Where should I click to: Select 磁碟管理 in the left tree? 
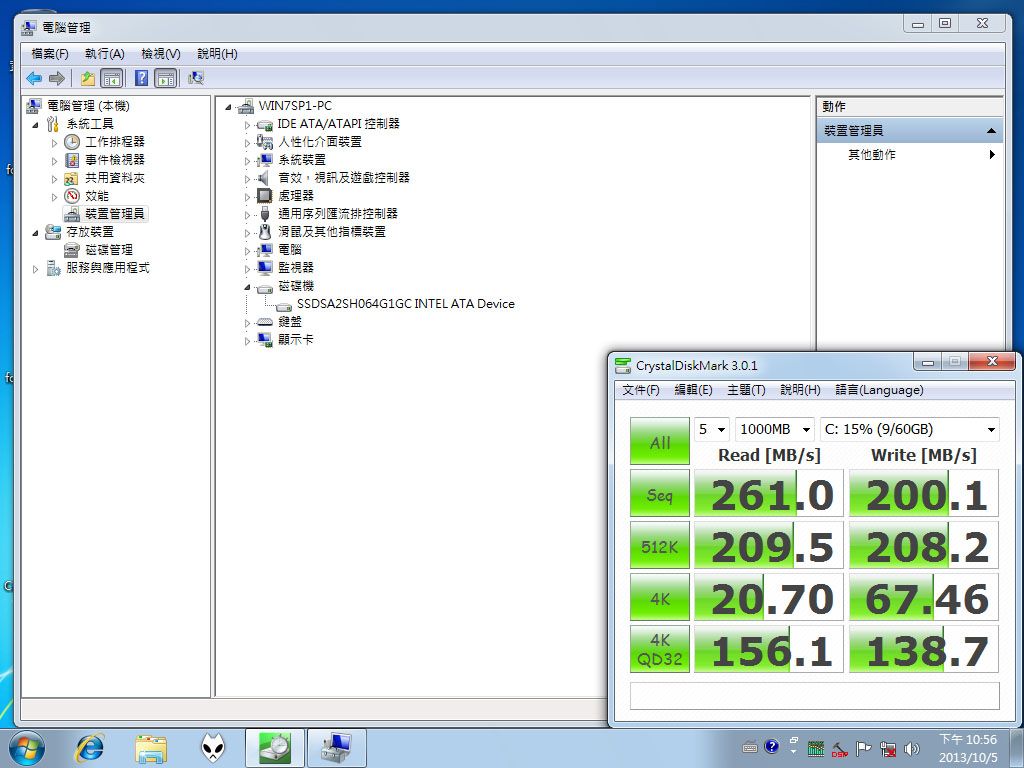(108, 249)
